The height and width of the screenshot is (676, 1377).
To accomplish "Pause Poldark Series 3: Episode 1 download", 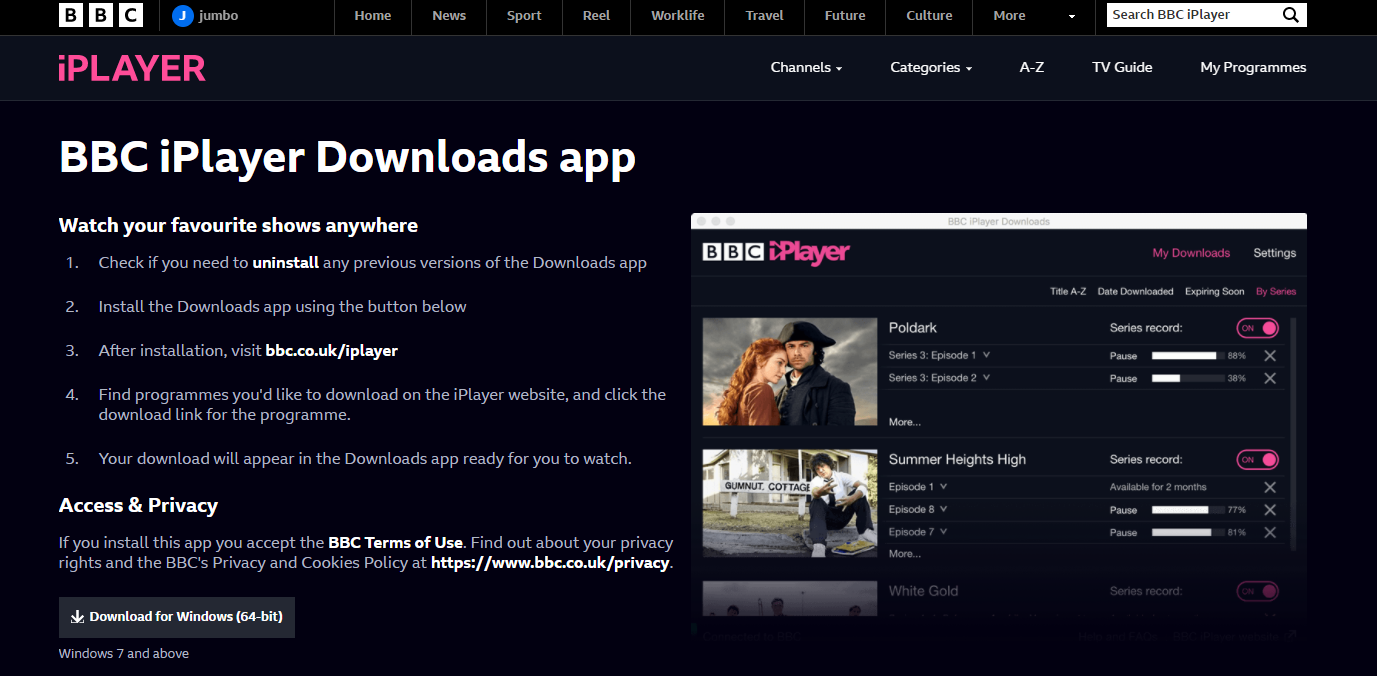I will (x=1123, y=356).
